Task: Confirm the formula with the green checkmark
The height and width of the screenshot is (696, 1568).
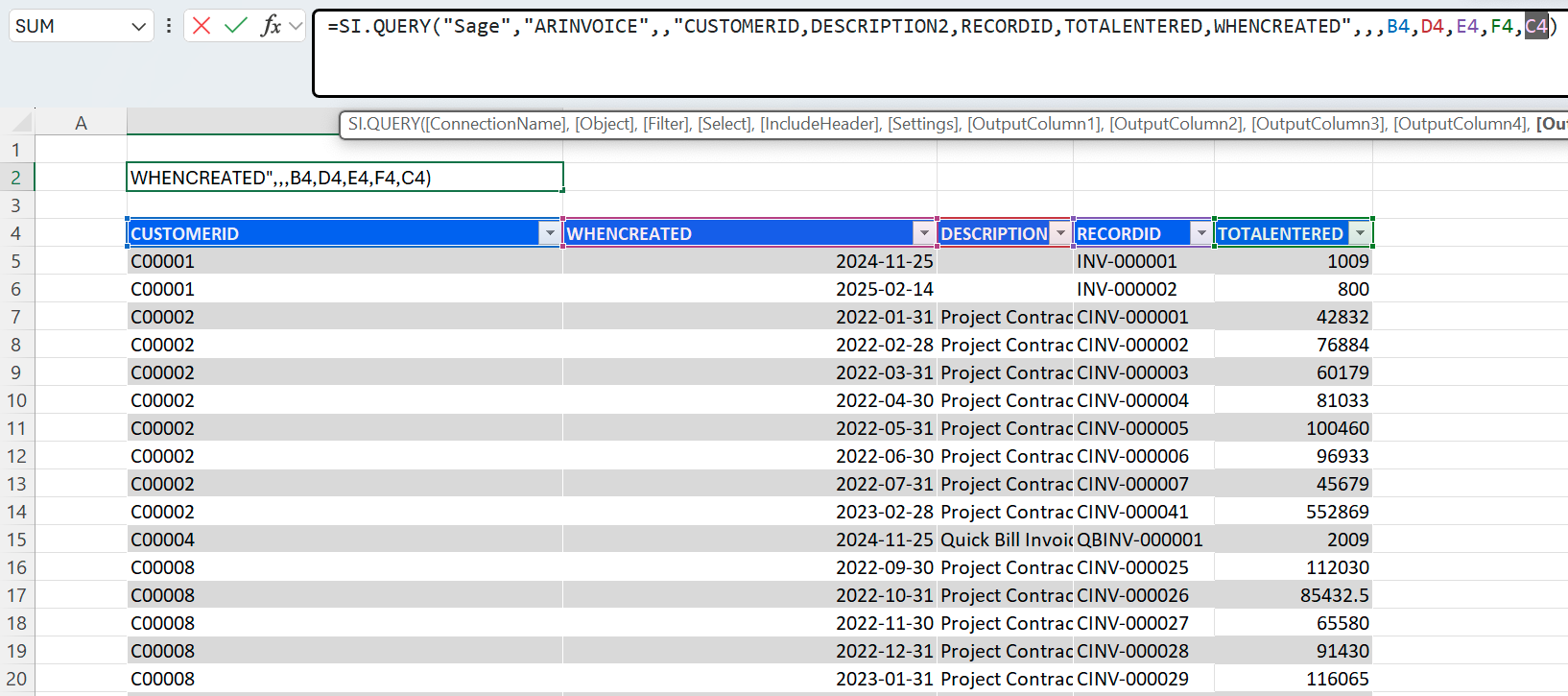Action: (x=235, y=26)
